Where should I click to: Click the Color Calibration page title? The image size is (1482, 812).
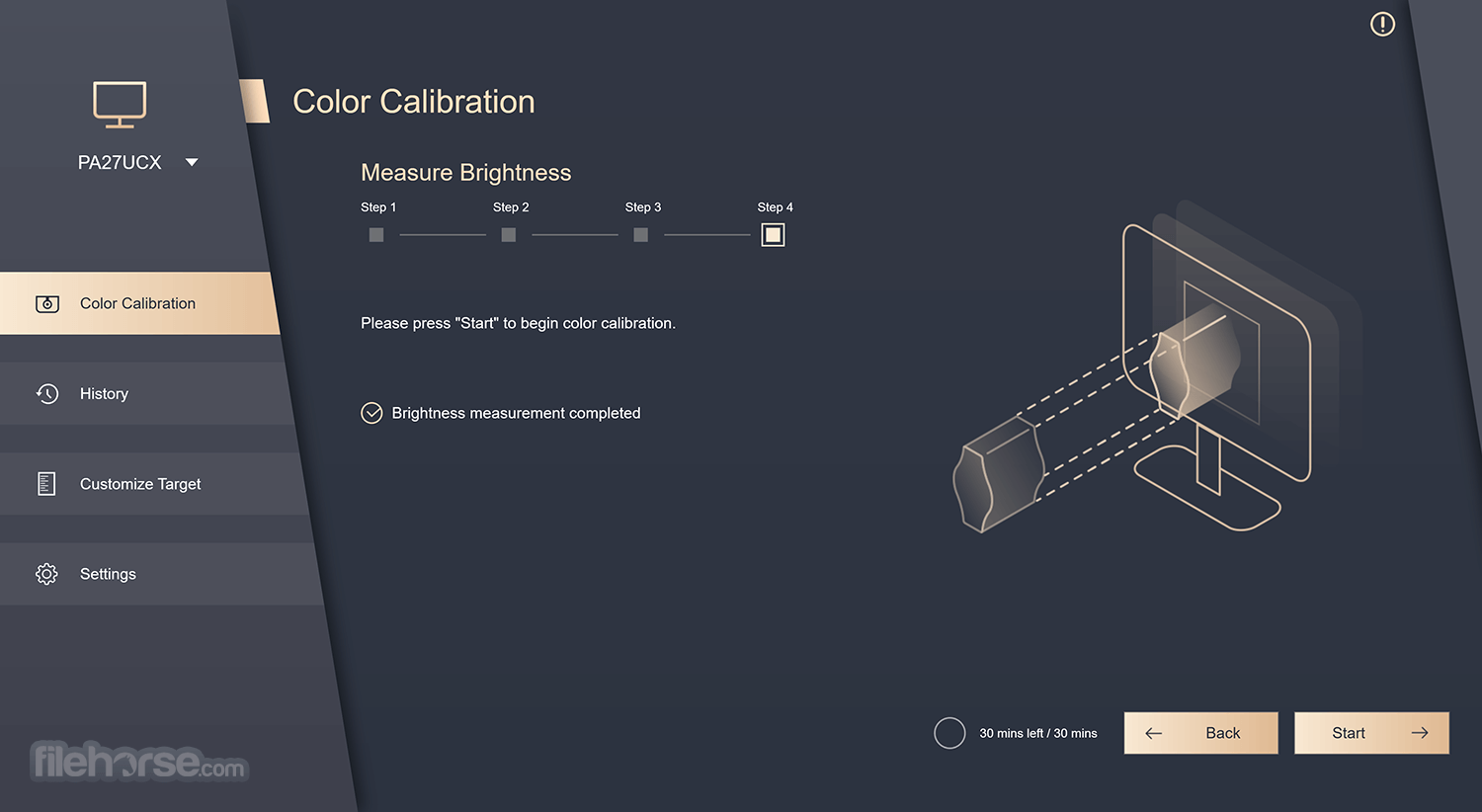414,102
